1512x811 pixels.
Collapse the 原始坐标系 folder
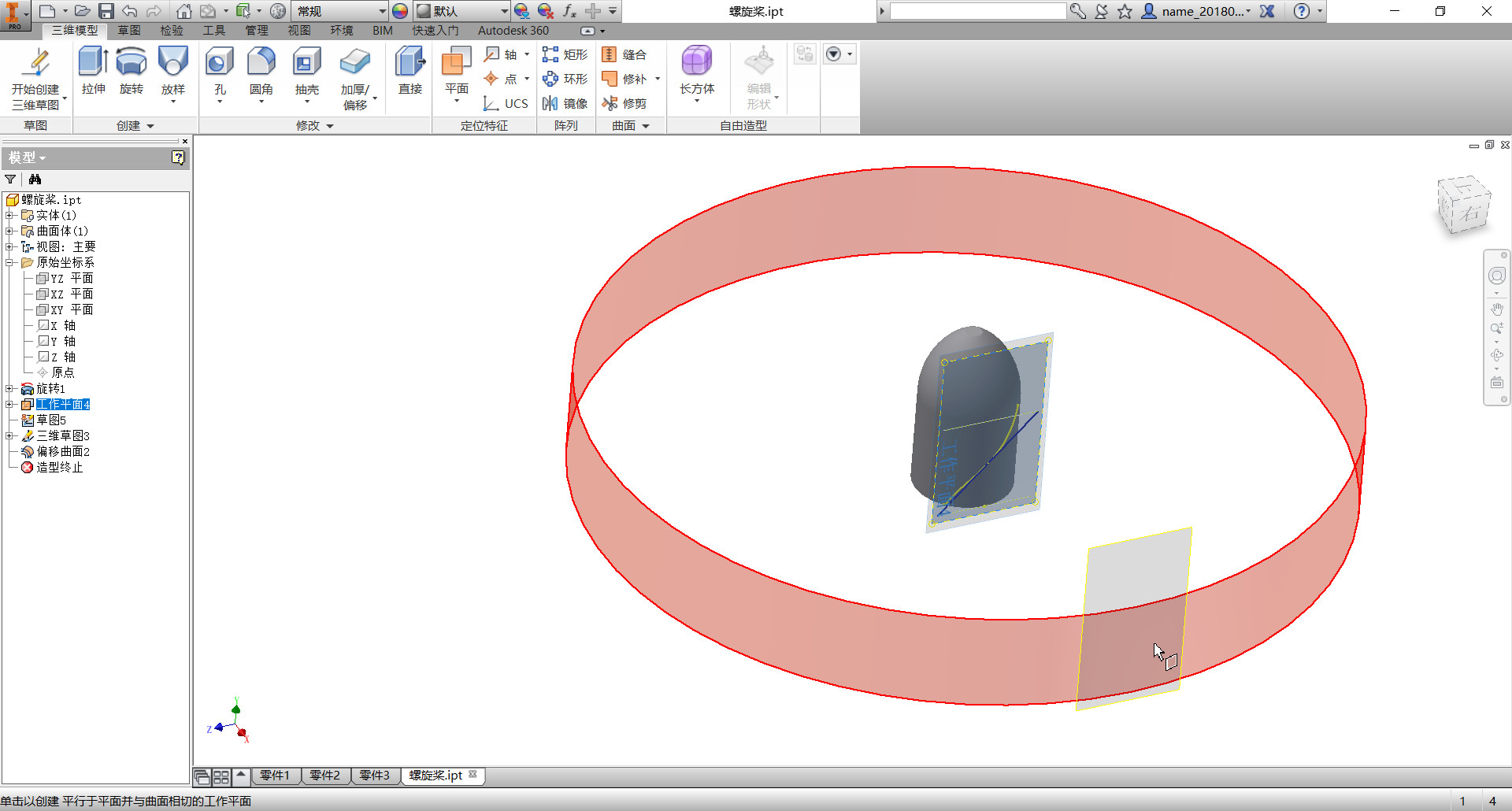click(x=9, y=262)
